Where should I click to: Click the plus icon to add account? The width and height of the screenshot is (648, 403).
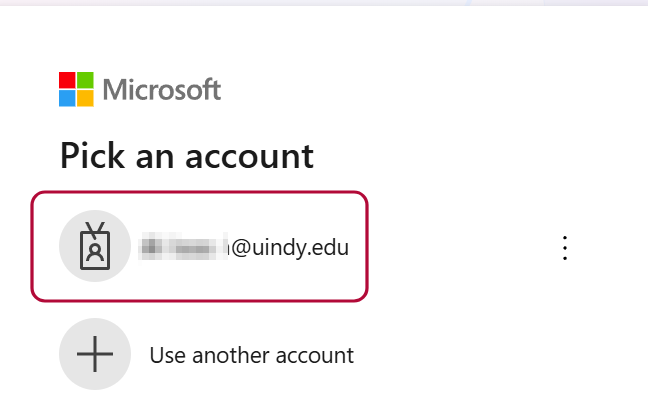tap(95, 354)
